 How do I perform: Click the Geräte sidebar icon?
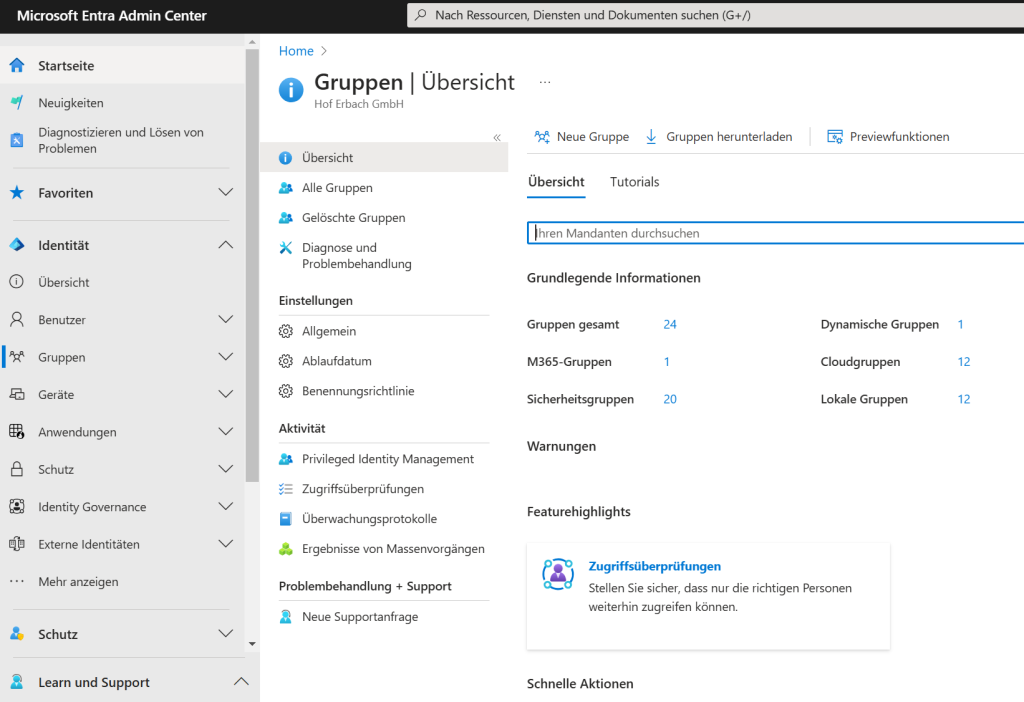click(x=17, y=394)
